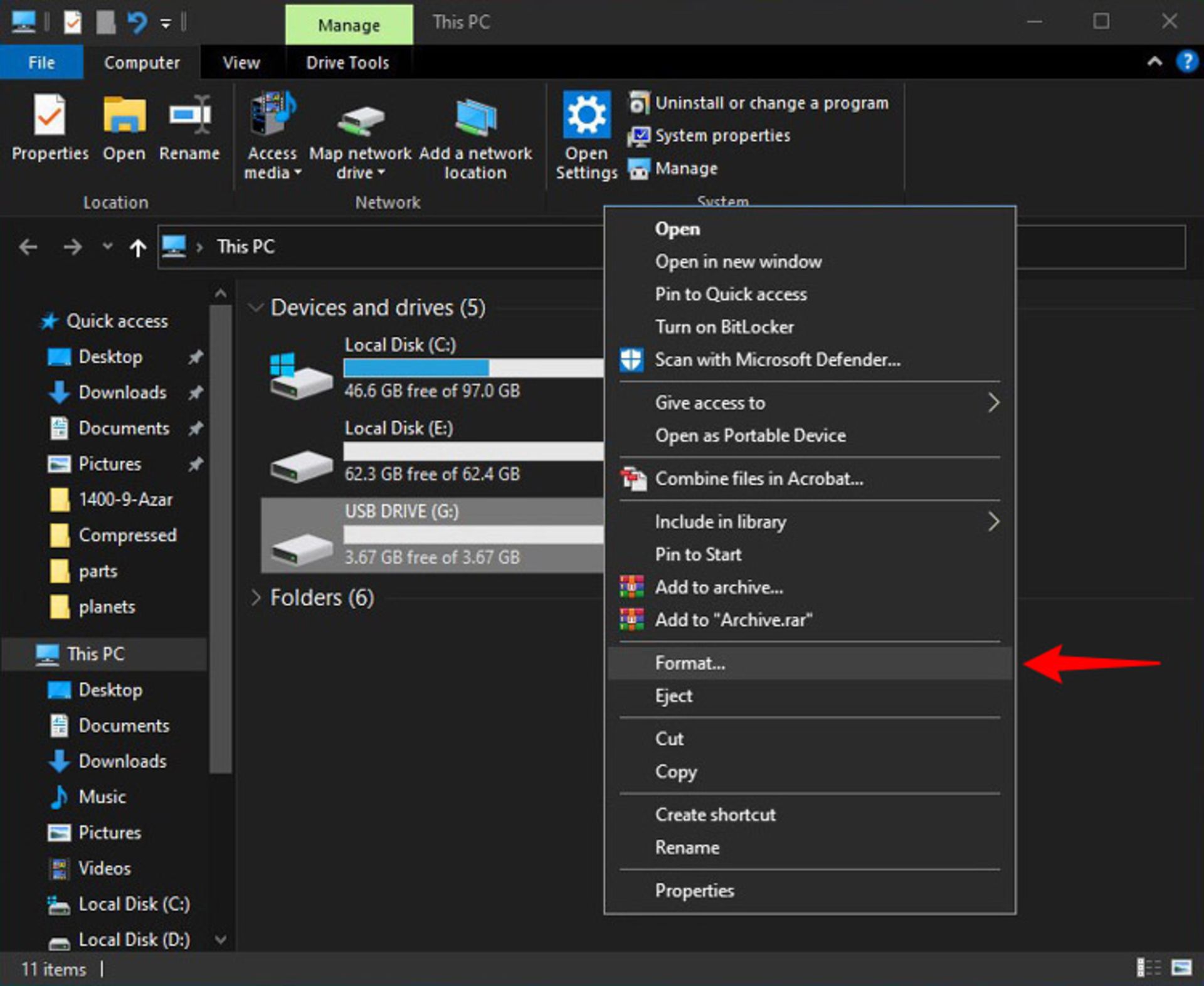Screen dimensions: 1204x986
Task: Click the Rename ribbon icon
Action: (x=189, y=115)
